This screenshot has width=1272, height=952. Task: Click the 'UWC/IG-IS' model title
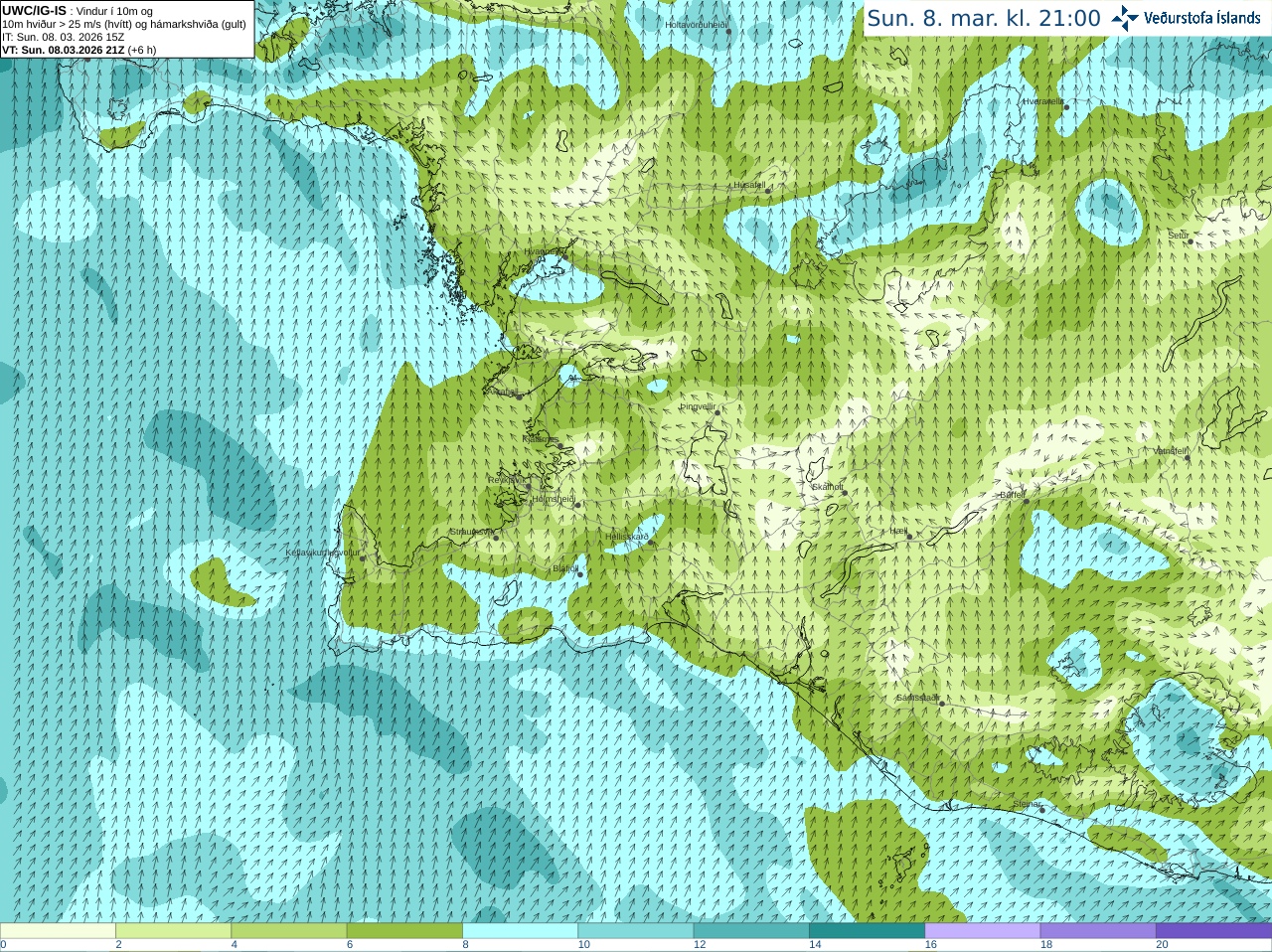click(34, 10)
